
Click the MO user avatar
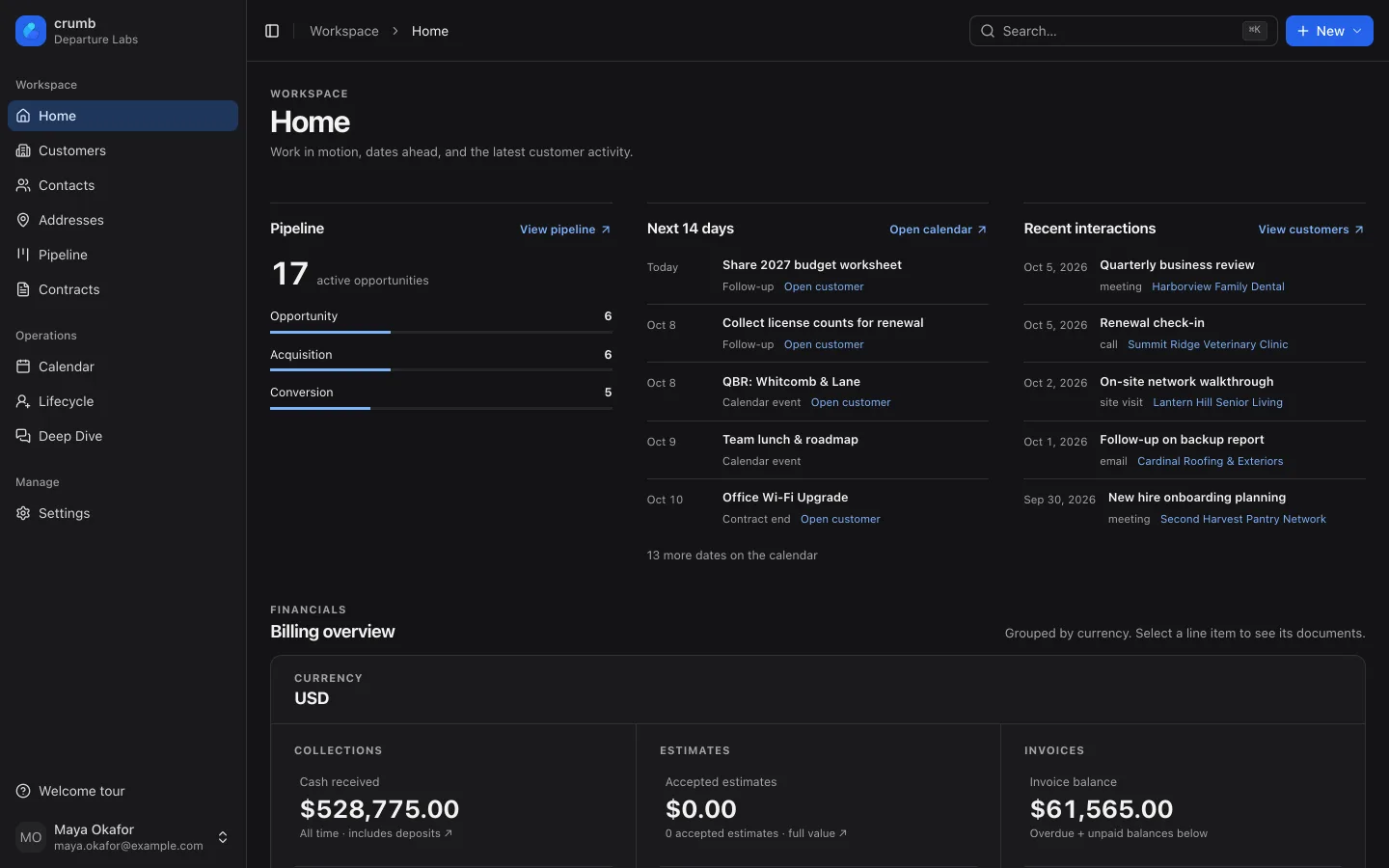pos(31,837)
